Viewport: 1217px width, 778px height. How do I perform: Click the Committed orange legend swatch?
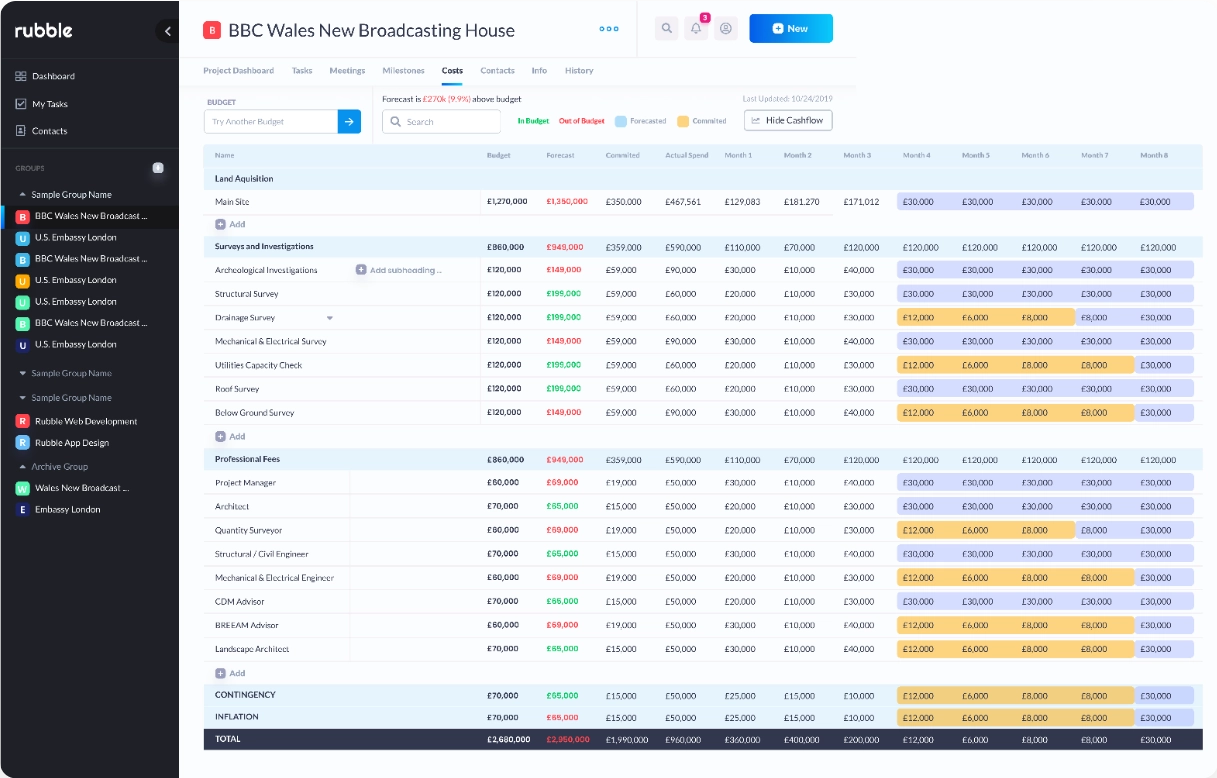pos(683,121)
